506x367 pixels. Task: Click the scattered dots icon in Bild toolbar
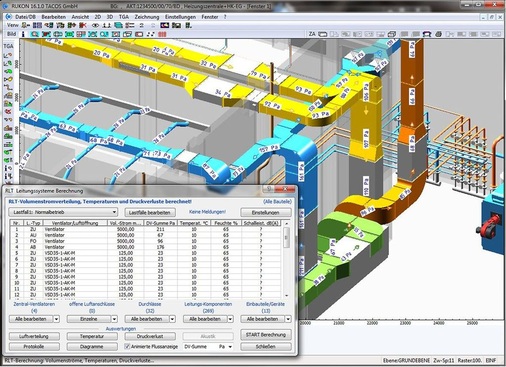(x=151, y=34)
